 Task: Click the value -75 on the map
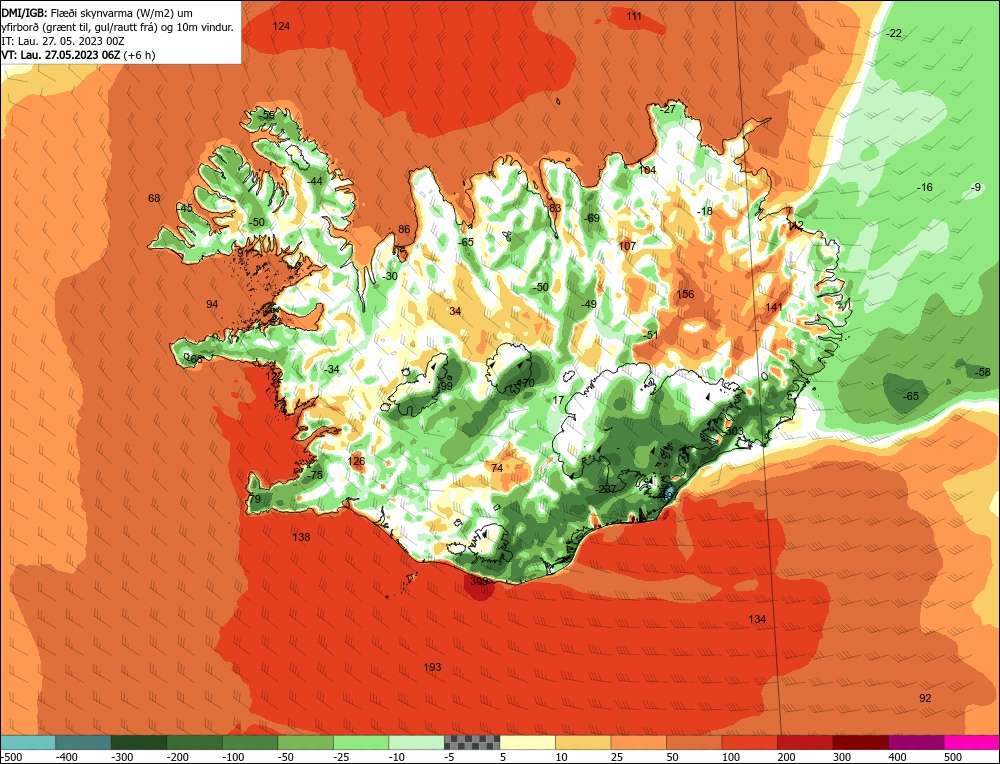click(314, 475)
